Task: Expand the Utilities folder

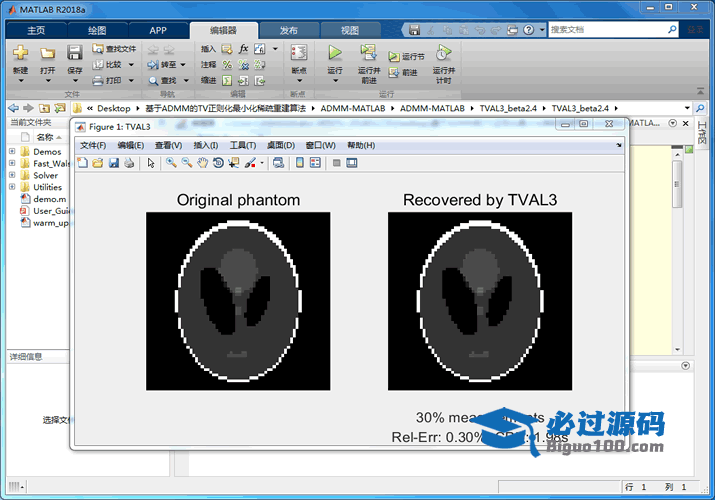Action: [12, 186]
